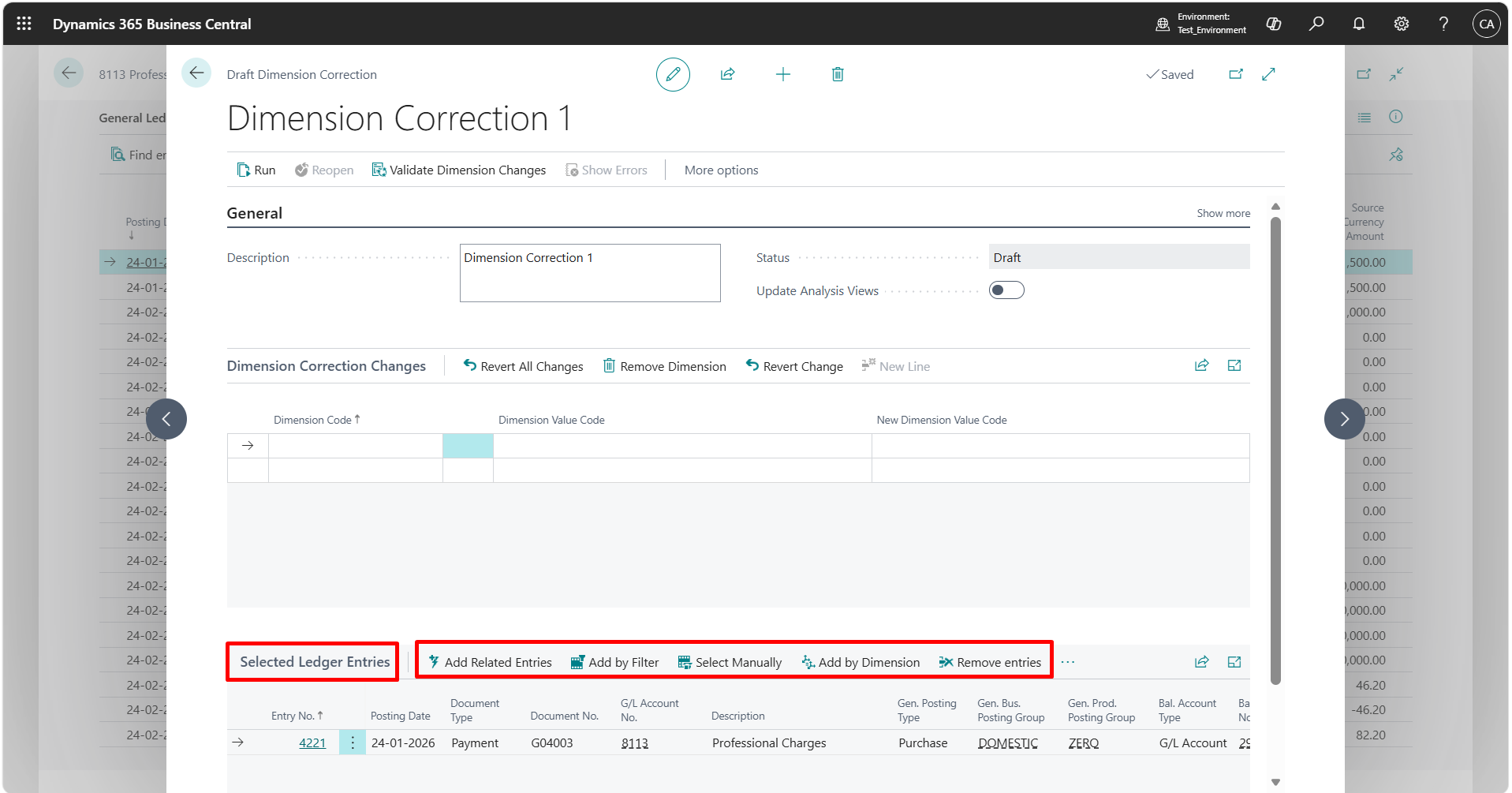Open the settings gear
1512x793 pixels.
pyautogui.click(x=1401, y=24)
